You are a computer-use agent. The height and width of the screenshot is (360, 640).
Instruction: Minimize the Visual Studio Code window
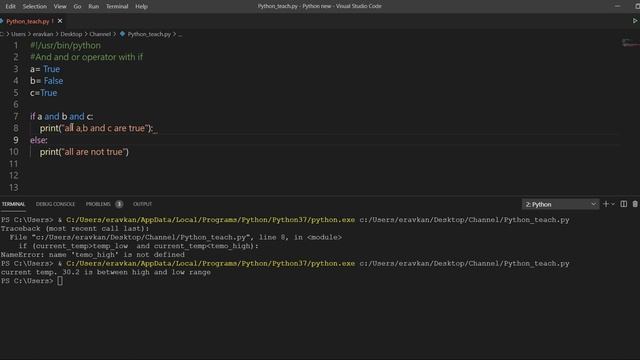coord(617,6)
